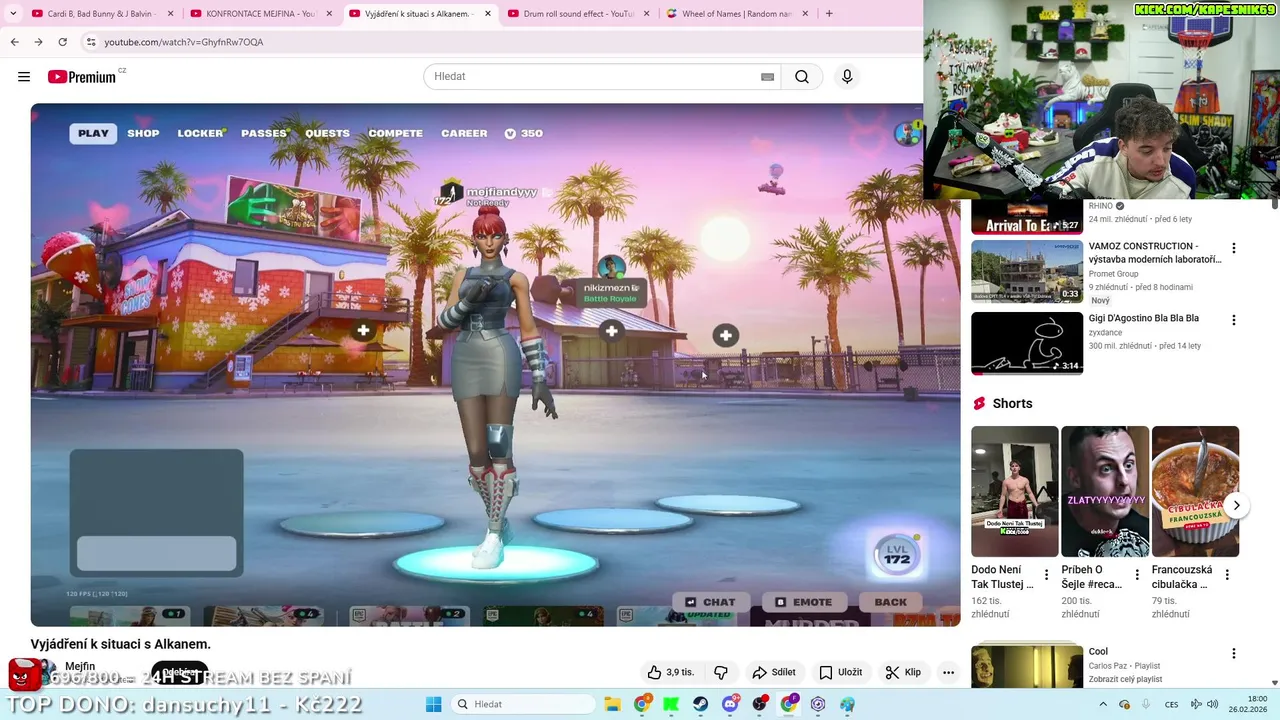Click the Klip clip button

coord(903,673)
